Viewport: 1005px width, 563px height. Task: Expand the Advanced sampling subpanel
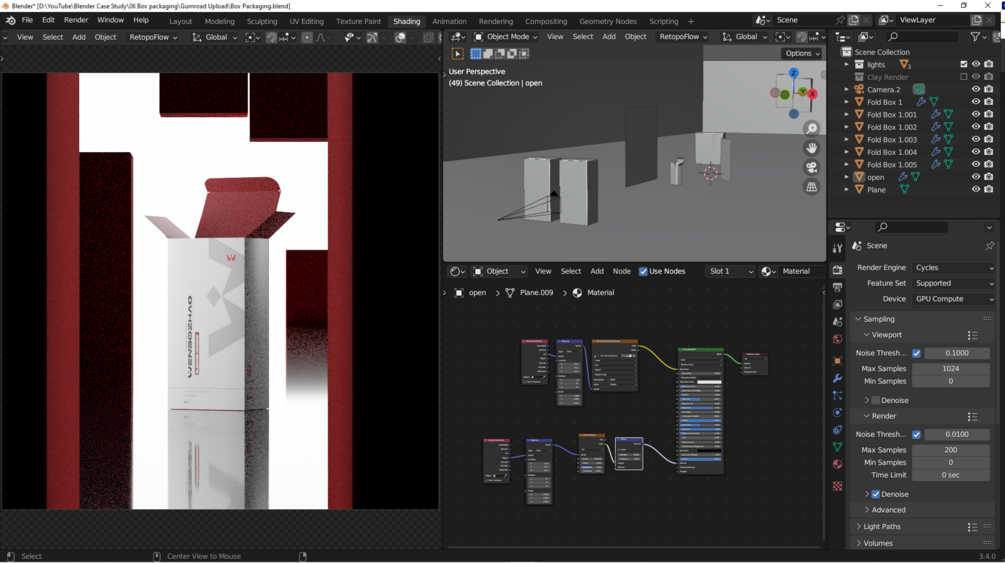point(888,510)
